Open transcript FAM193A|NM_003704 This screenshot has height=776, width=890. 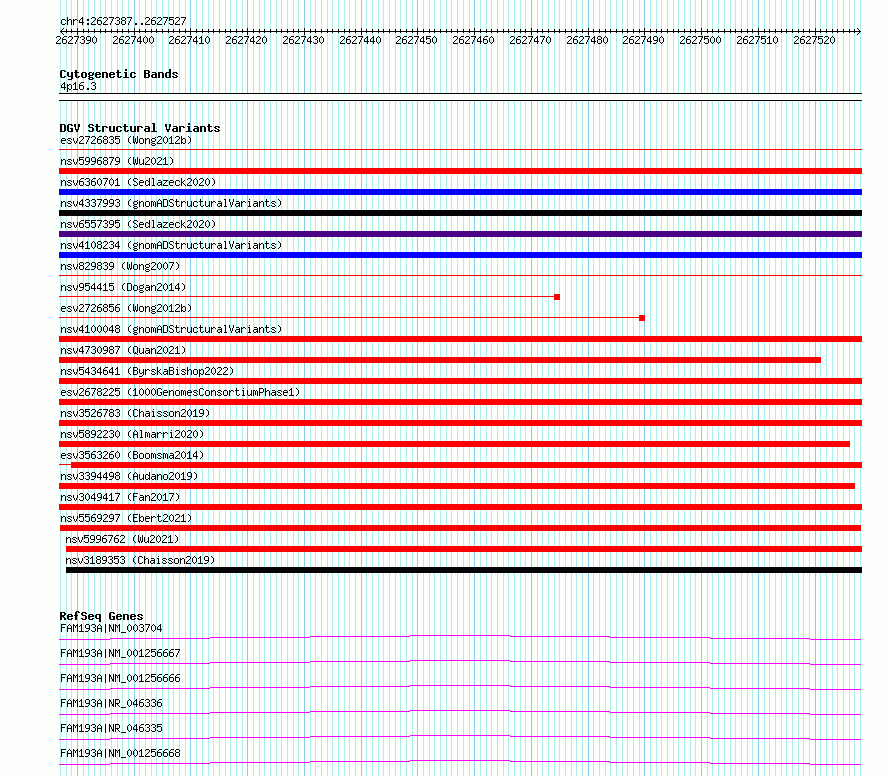(x=111, y=628)
